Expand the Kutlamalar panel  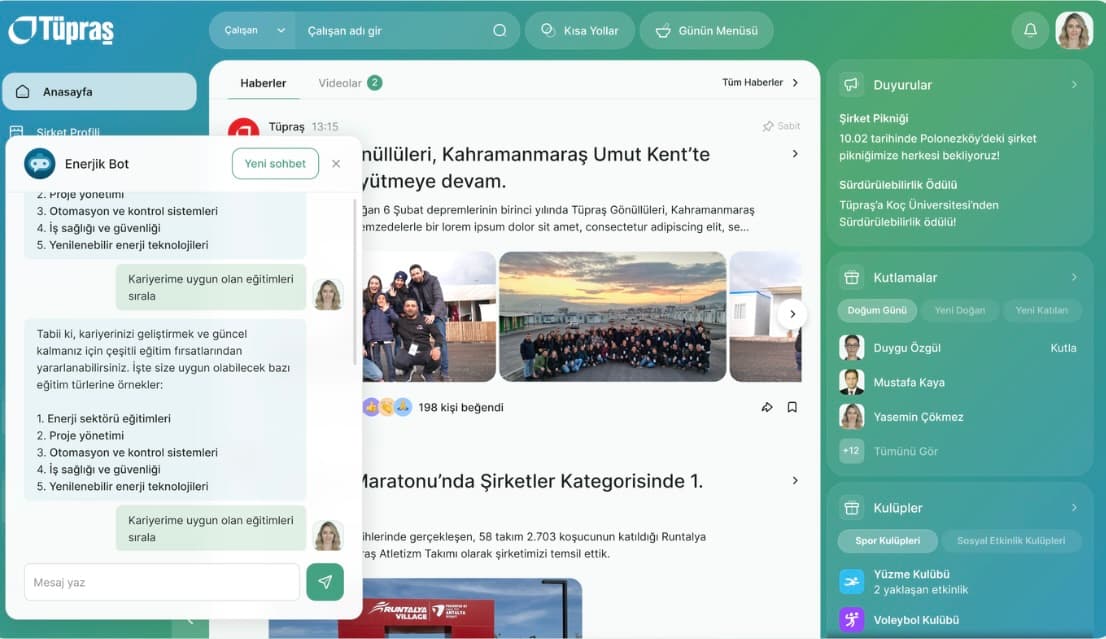pyautogui.click(x=1076, y=277)
